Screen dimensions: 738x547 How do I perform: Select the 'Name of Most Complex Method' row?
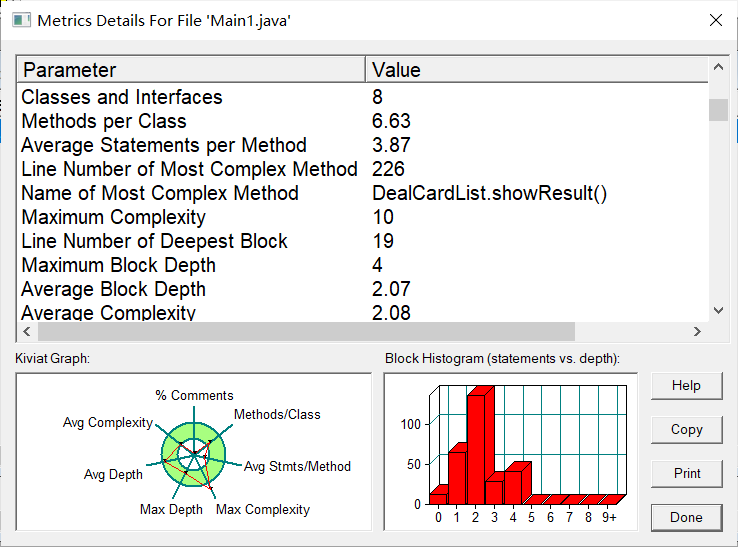pyautogui.click(x=363, y=193)
